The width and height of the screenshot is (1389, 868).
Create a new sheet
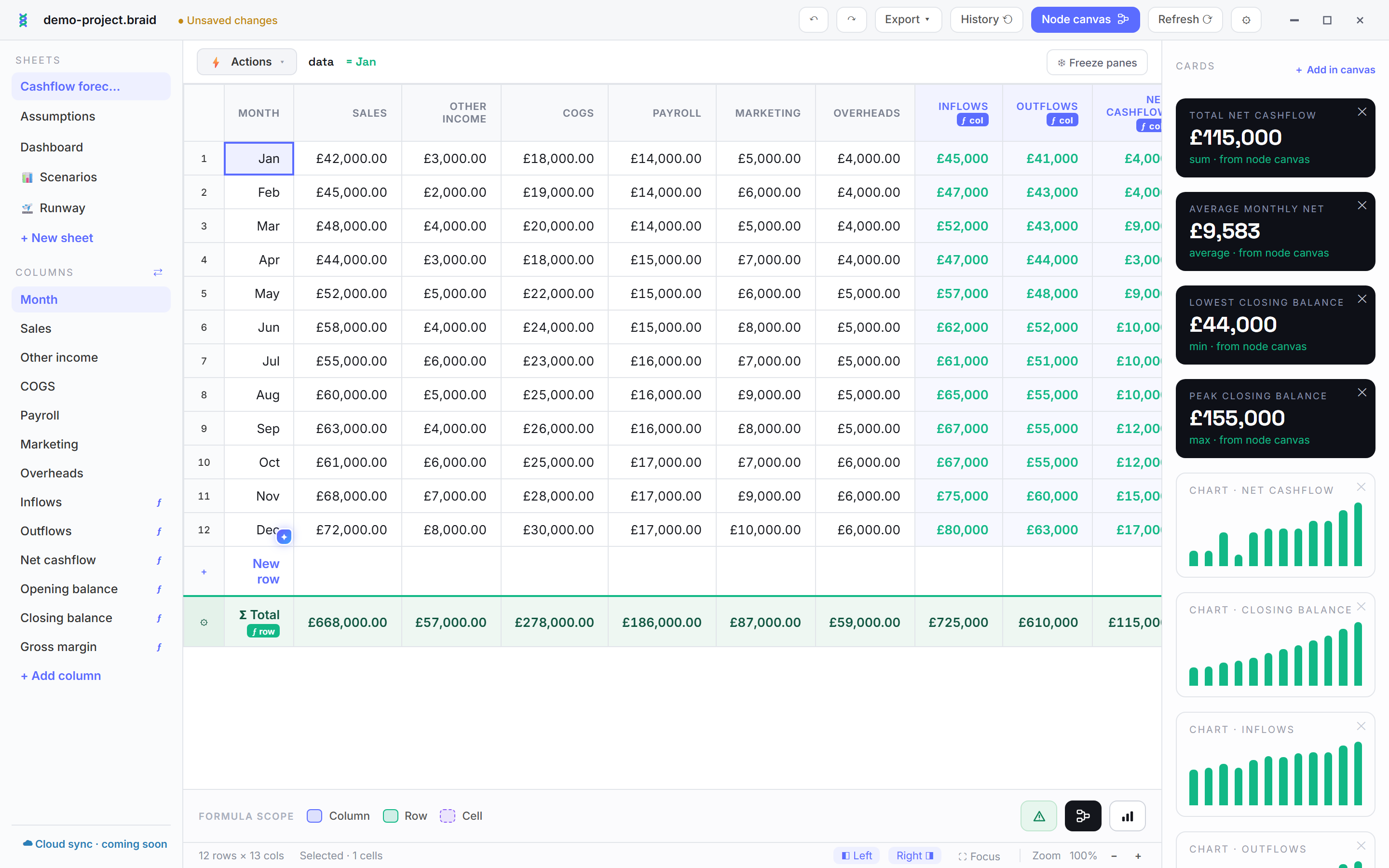tap(57, 238)
